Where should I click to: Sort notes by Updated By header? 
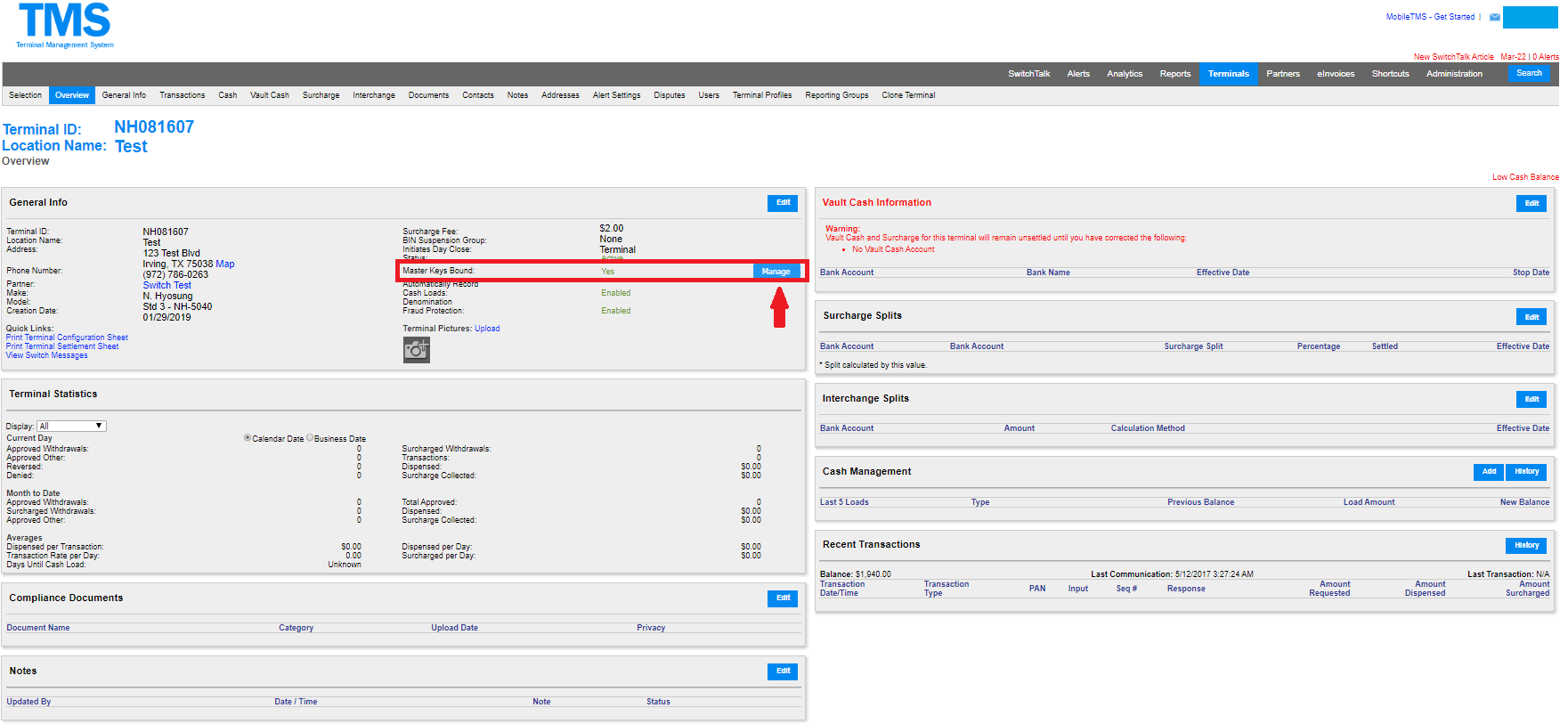pyautogui.click(x=28, y=702)
